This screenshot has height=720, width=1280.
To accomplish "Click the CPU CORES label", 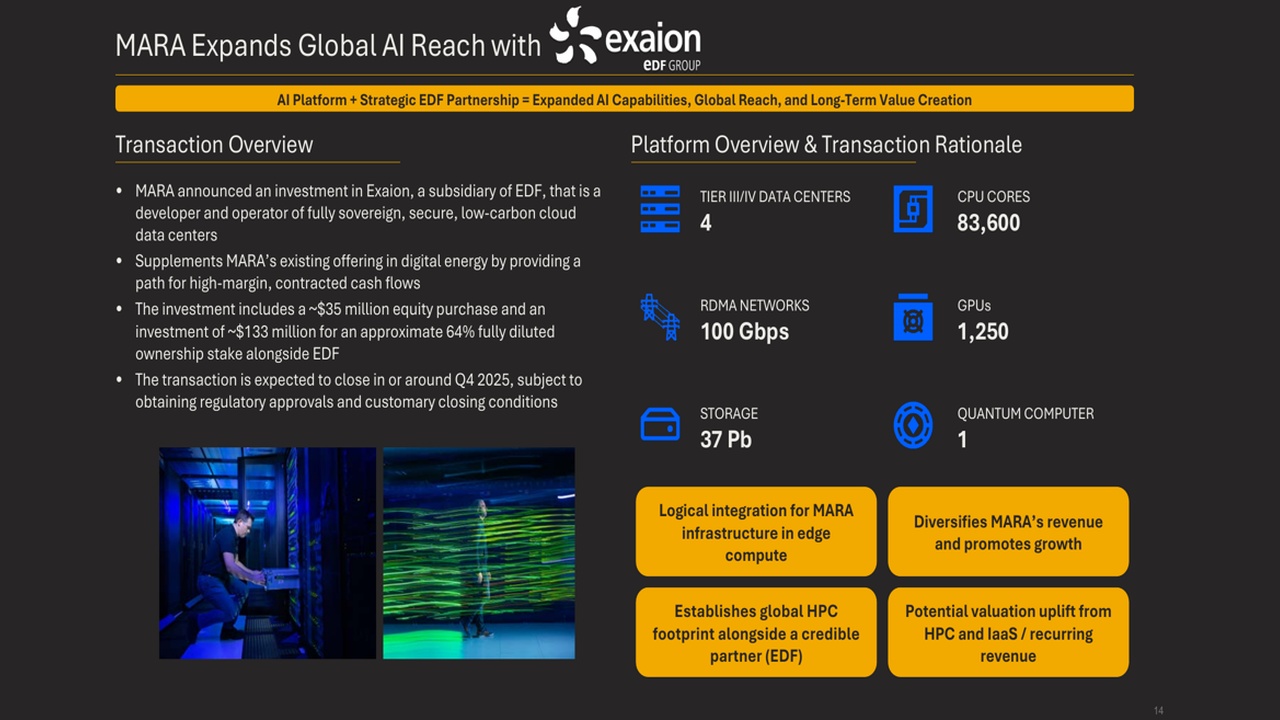I will click(x=993, y=197).
